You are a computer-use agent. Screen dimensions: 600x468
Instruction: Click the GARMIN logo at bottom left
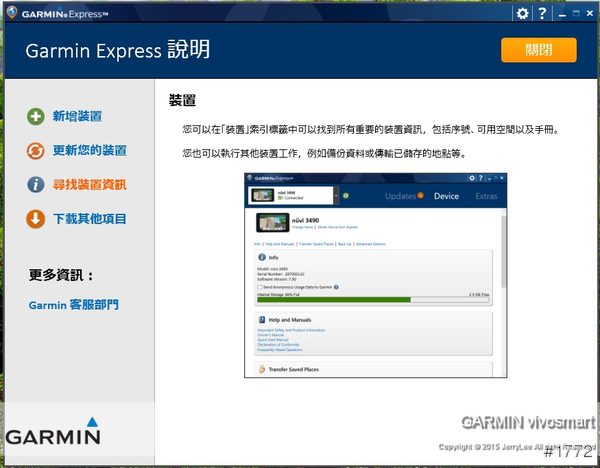pyautogui.click(x=53, y=431)
